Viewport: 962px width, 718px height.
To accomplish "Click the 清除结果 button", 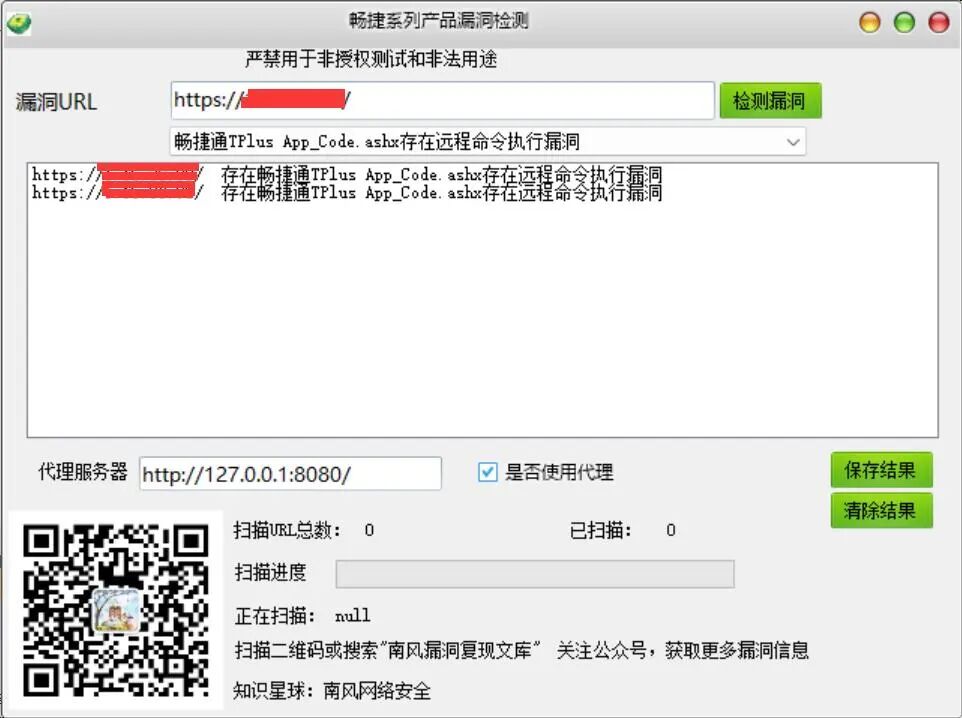I will tap(881, 510).
